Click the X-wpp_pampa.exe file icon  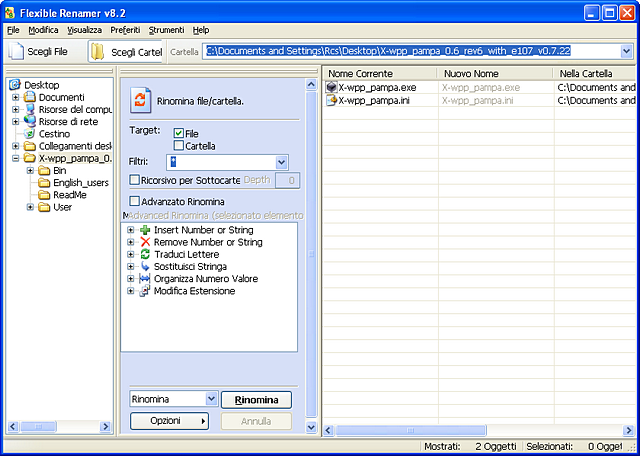[x=331, y=87]
